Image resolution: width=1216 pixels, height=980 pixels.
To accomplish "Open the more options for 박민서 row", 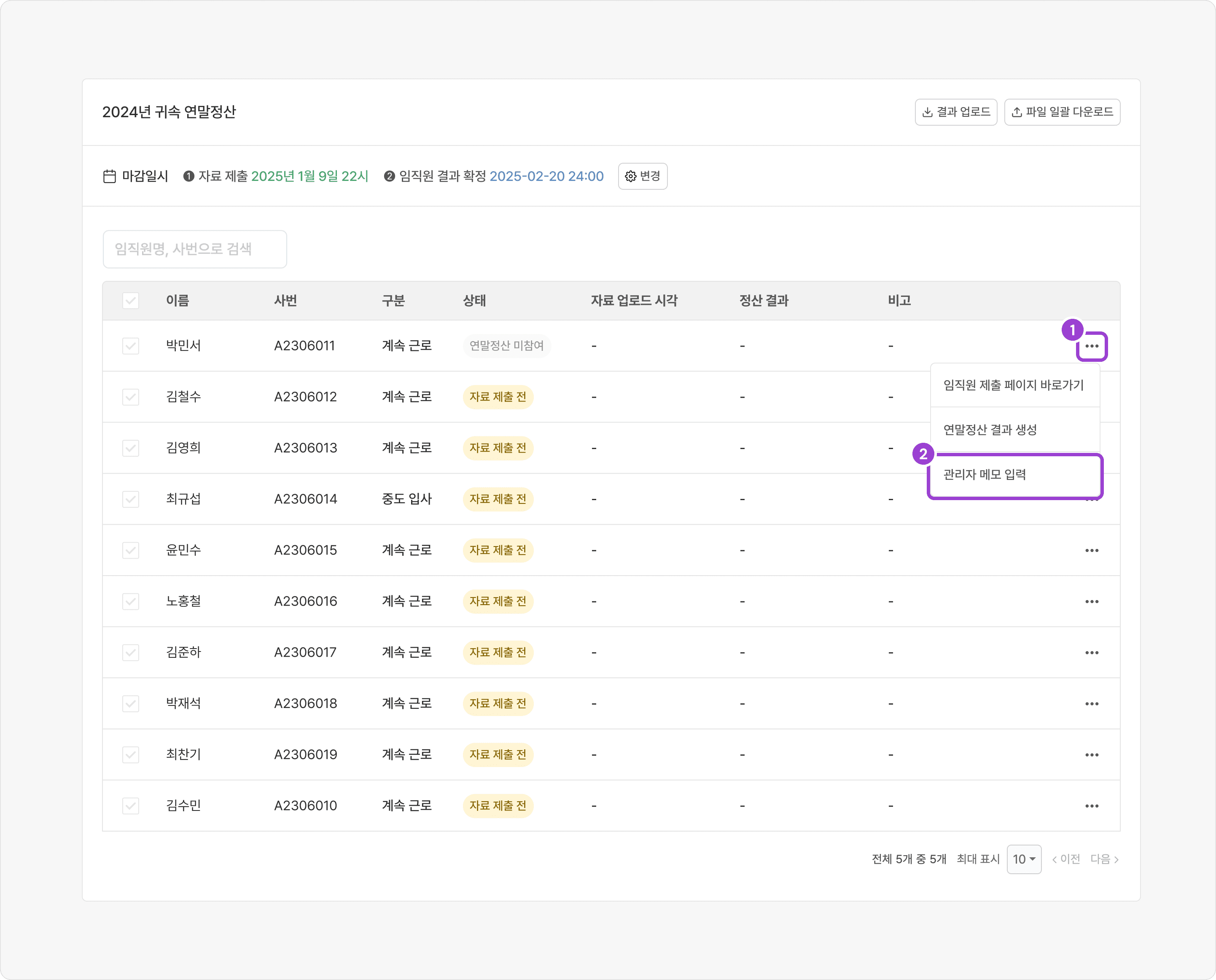I will click(1091, 346).
